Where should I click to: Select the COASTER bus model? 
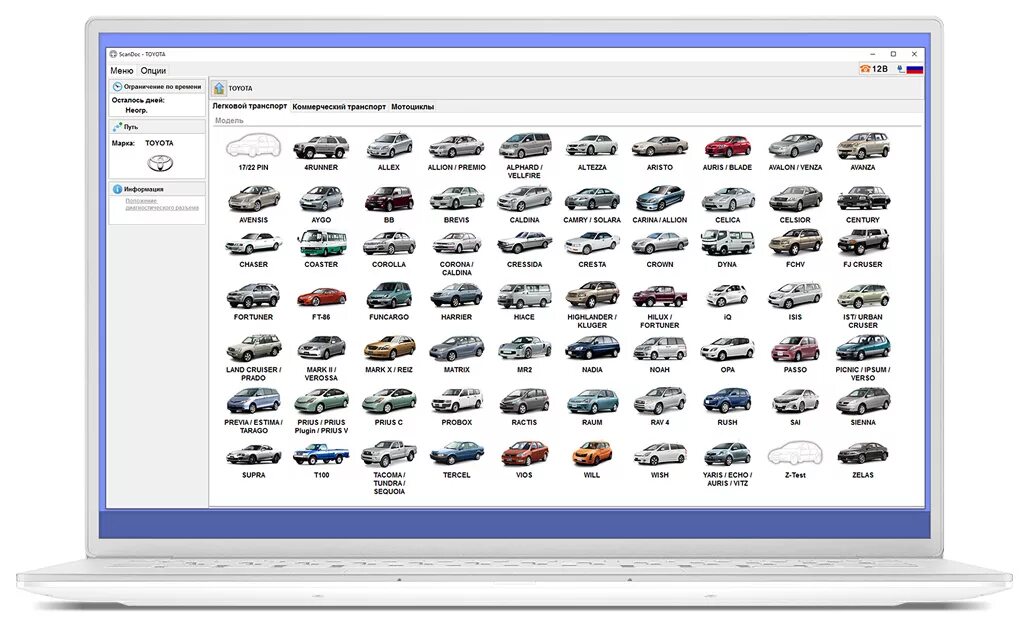(x=321, y=249)
